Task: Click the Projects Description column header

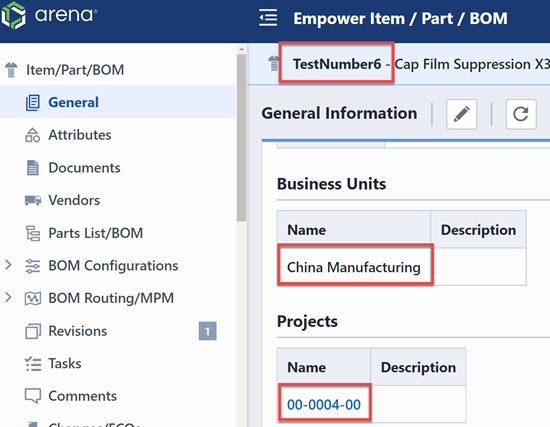Action: 418,367
